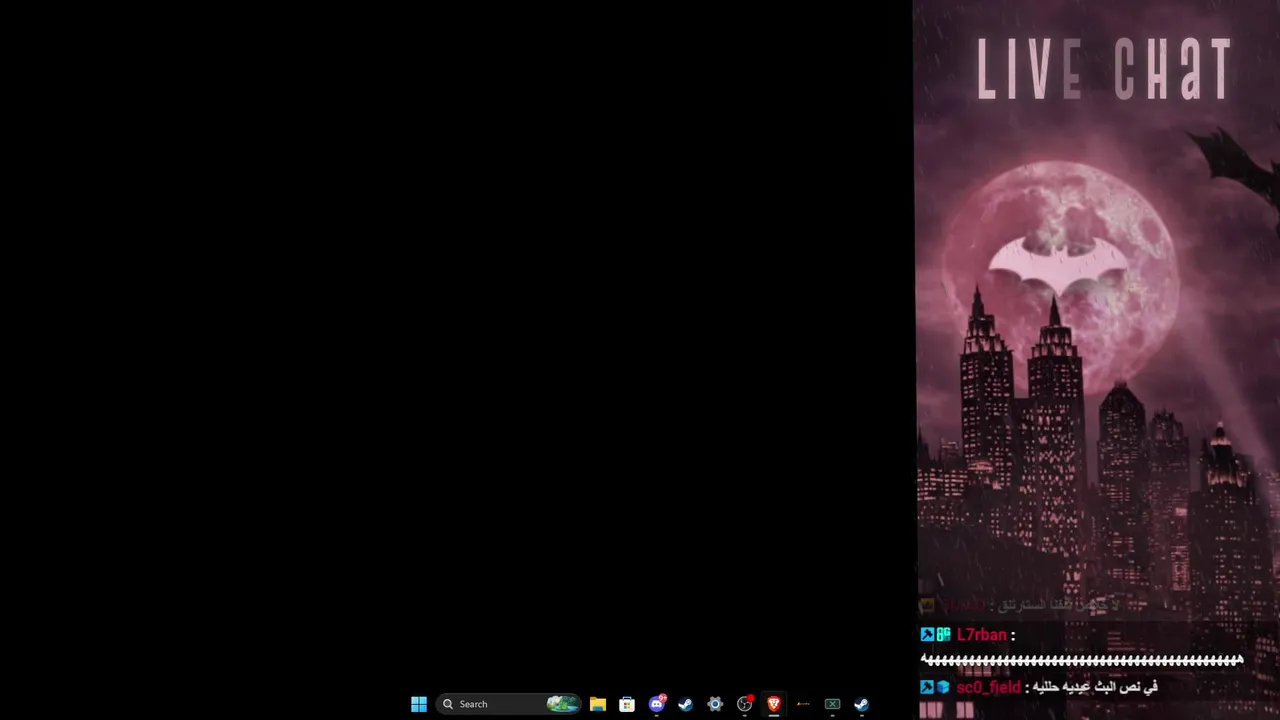Image resolution: width=1280 pixels, height=720 pixels.
Task: Open the Windows Start menu
Action: click(419, 704)
